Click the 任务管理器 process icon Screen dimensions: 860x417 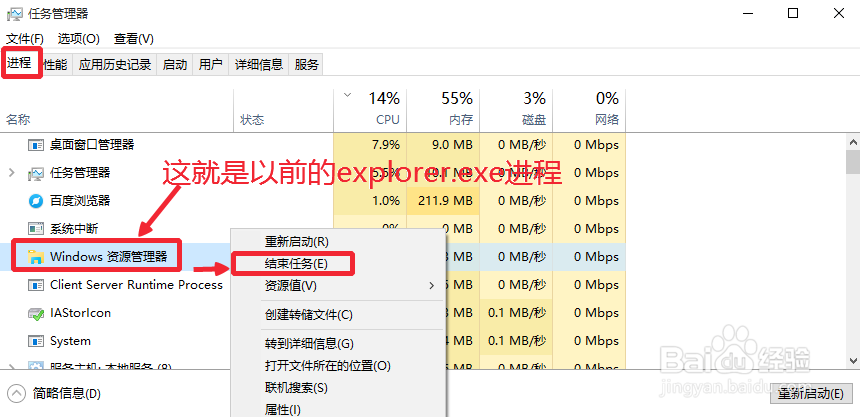click(36, 173)
